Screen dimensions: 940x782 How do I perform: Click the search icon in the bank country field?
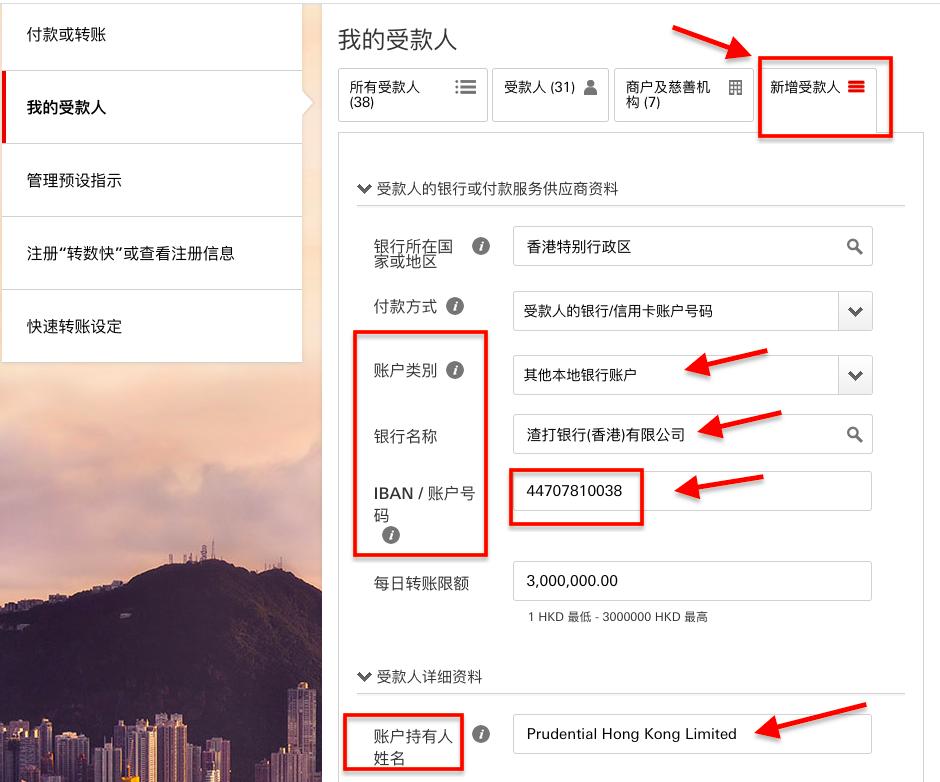point(854,246)
